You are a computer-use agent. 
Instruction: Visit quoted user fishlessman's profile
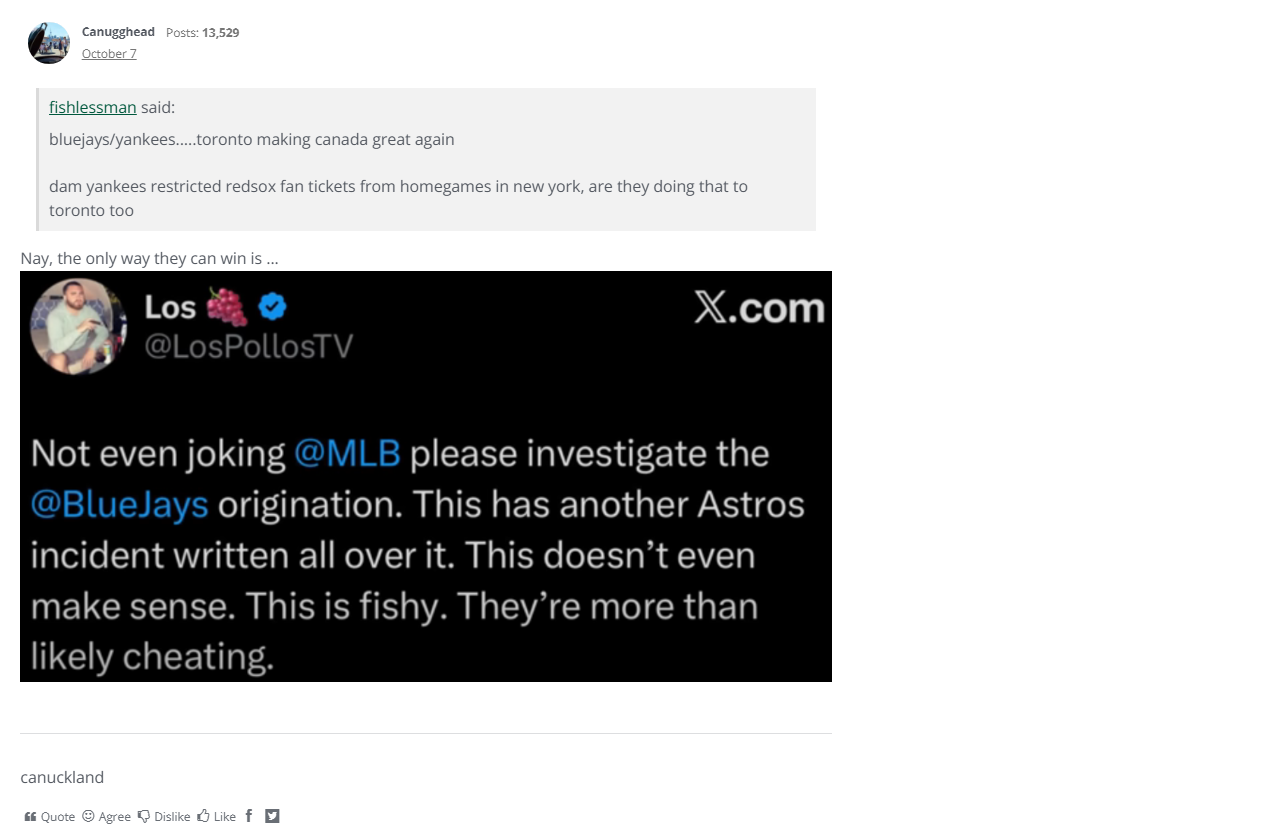pyautogui.click(x=92, y=107)
